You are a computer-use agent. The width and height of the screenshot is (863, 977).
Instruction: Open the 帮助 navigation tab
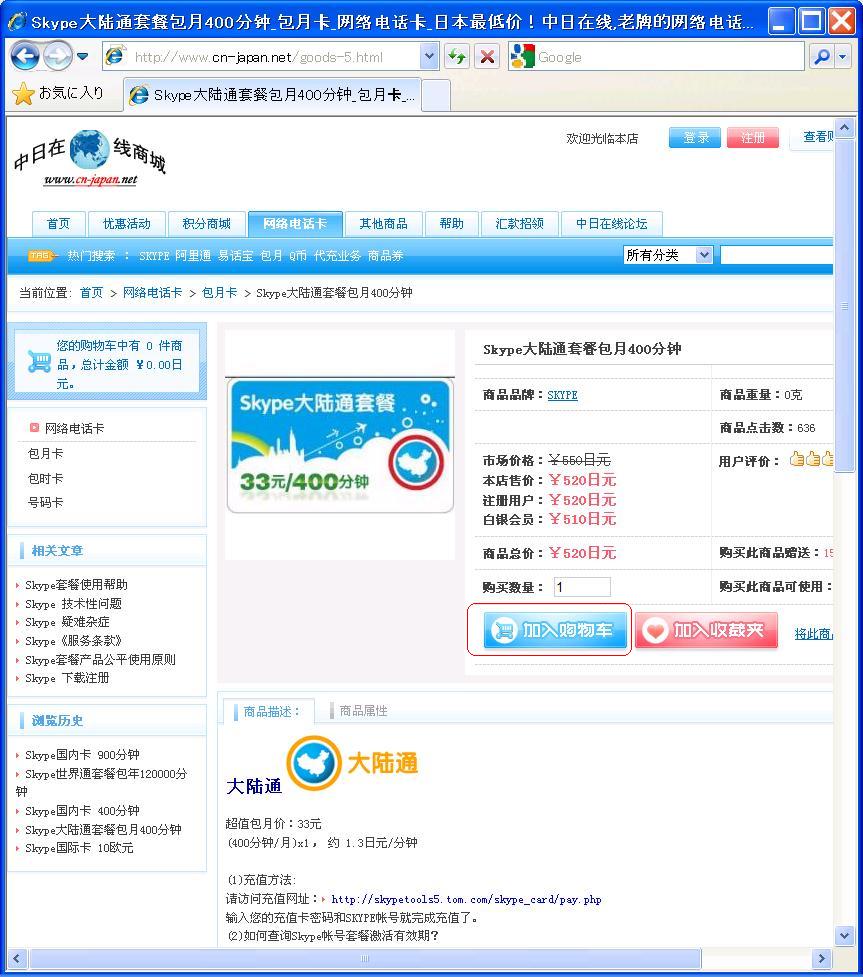pos(451,224)
